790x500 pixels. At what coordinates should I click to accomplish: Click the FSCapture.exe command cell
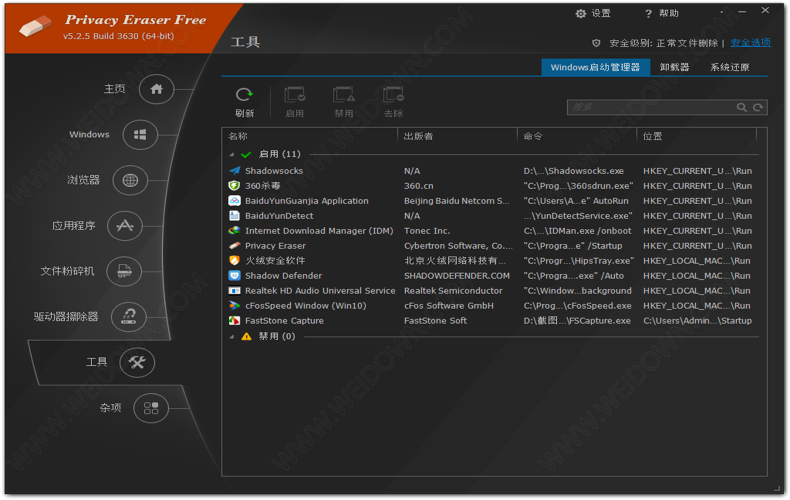tap(577, 321)
